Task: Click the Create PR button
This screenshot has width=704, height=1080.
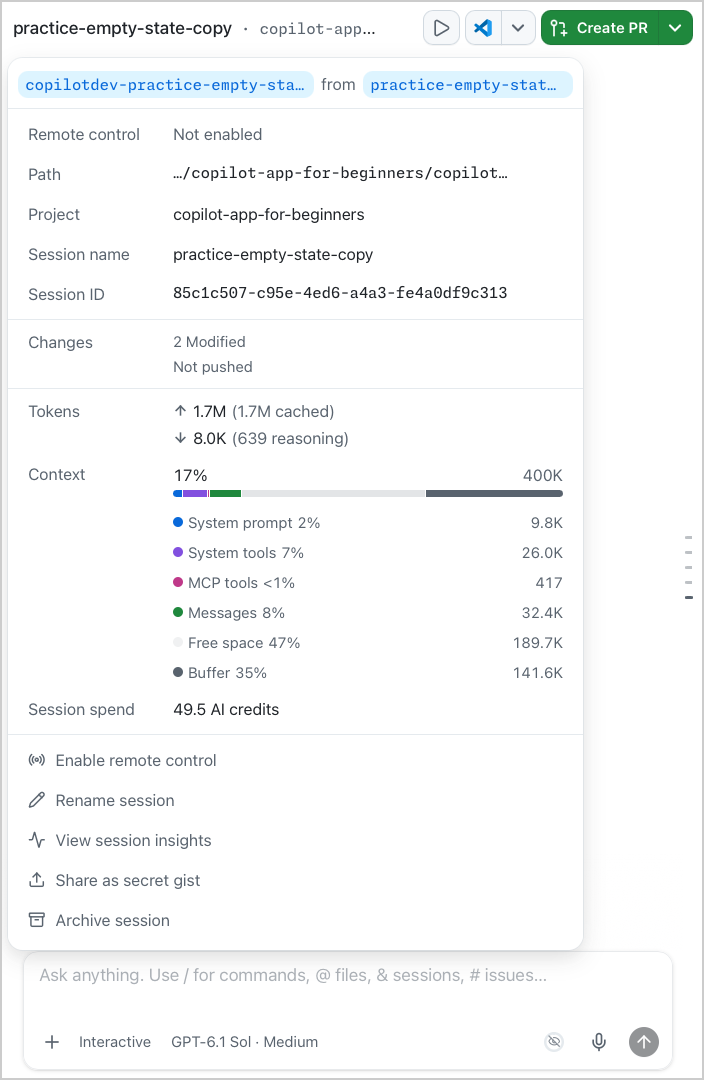Action: (x=599, y=28)
